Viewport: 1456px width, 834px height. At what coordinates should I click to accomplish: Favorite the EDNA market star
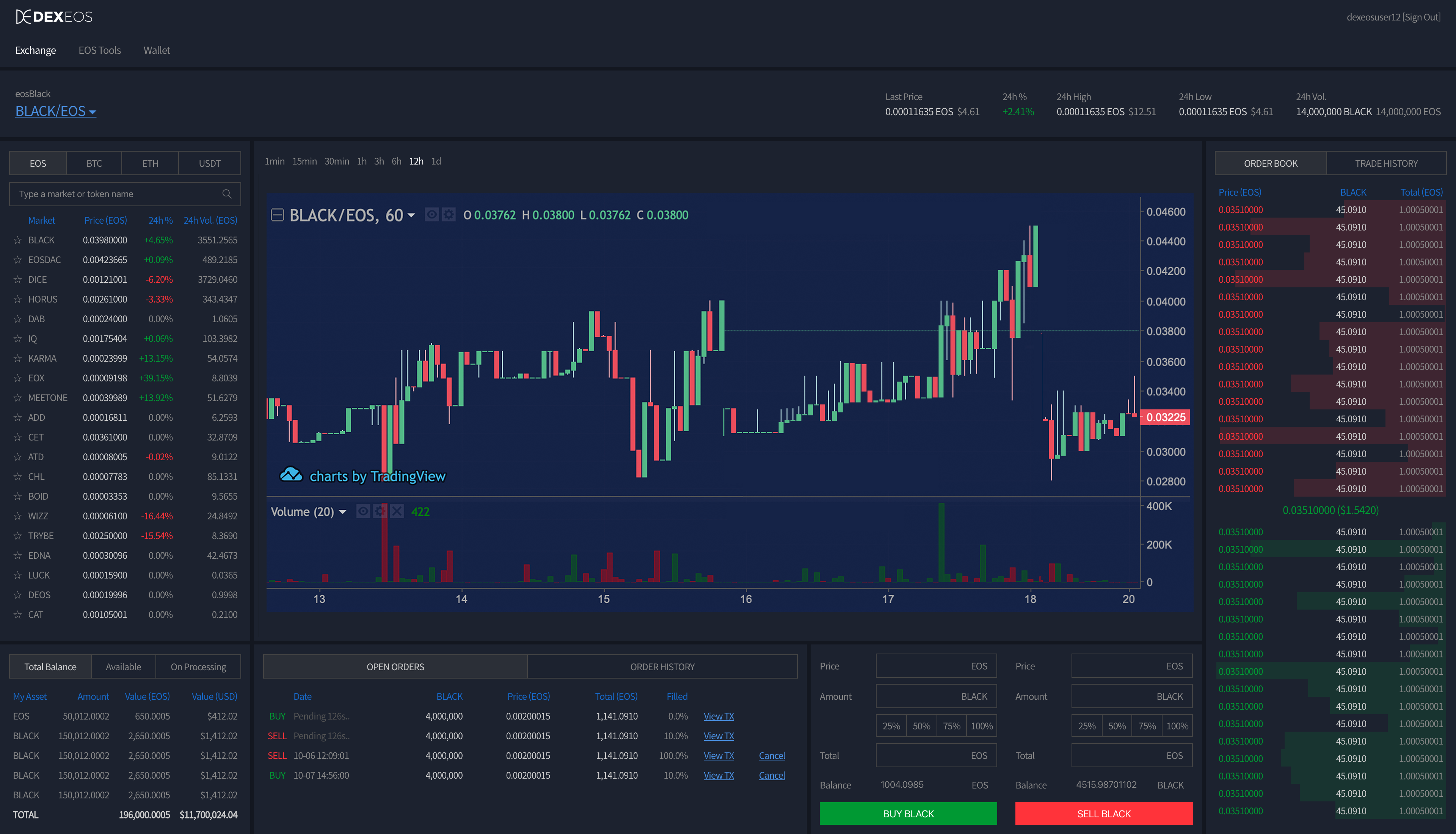pyautogui.click(x=18, y=556)
